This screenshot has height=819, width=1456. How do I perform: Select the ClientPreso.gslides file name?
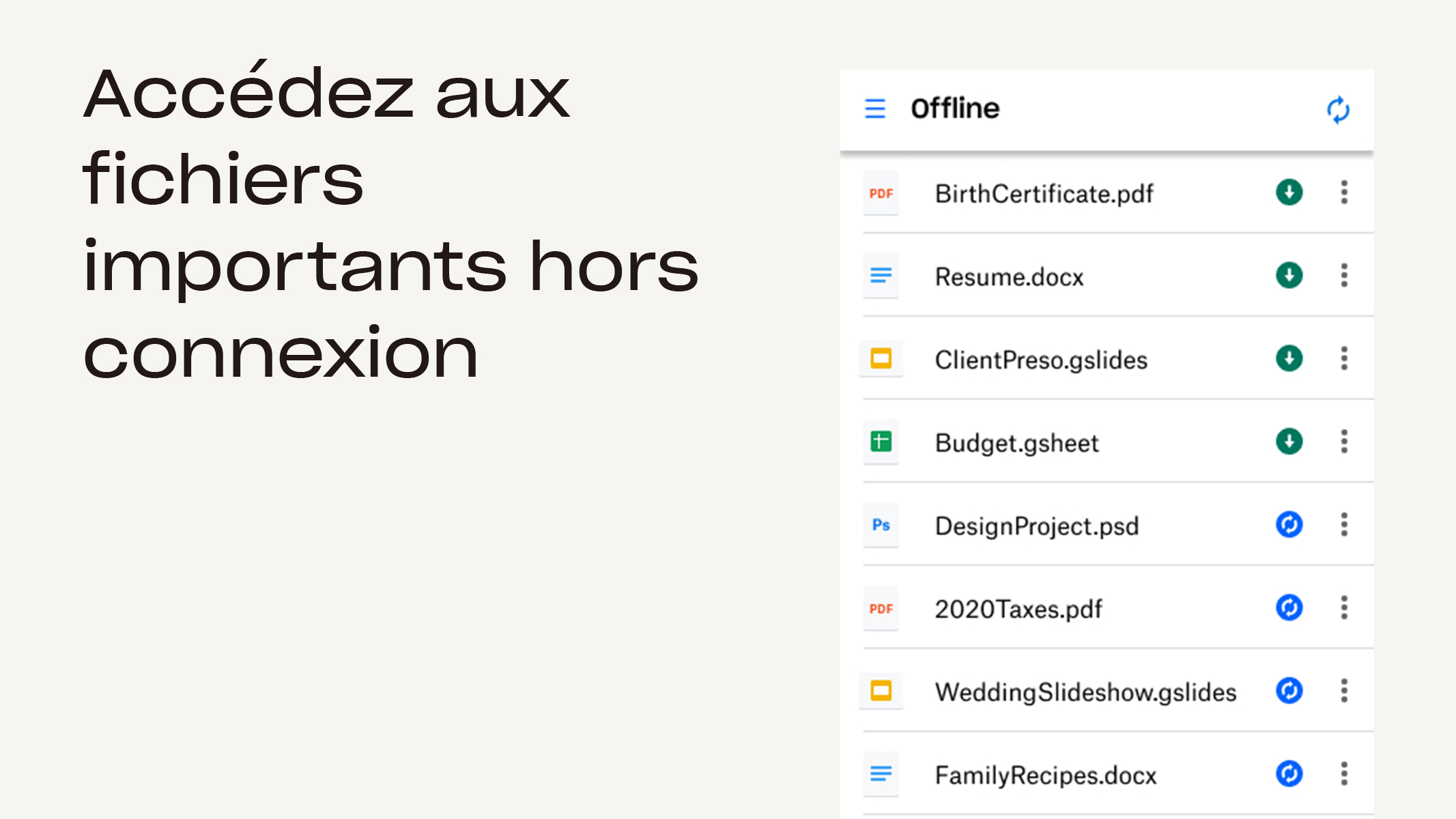1041,360
